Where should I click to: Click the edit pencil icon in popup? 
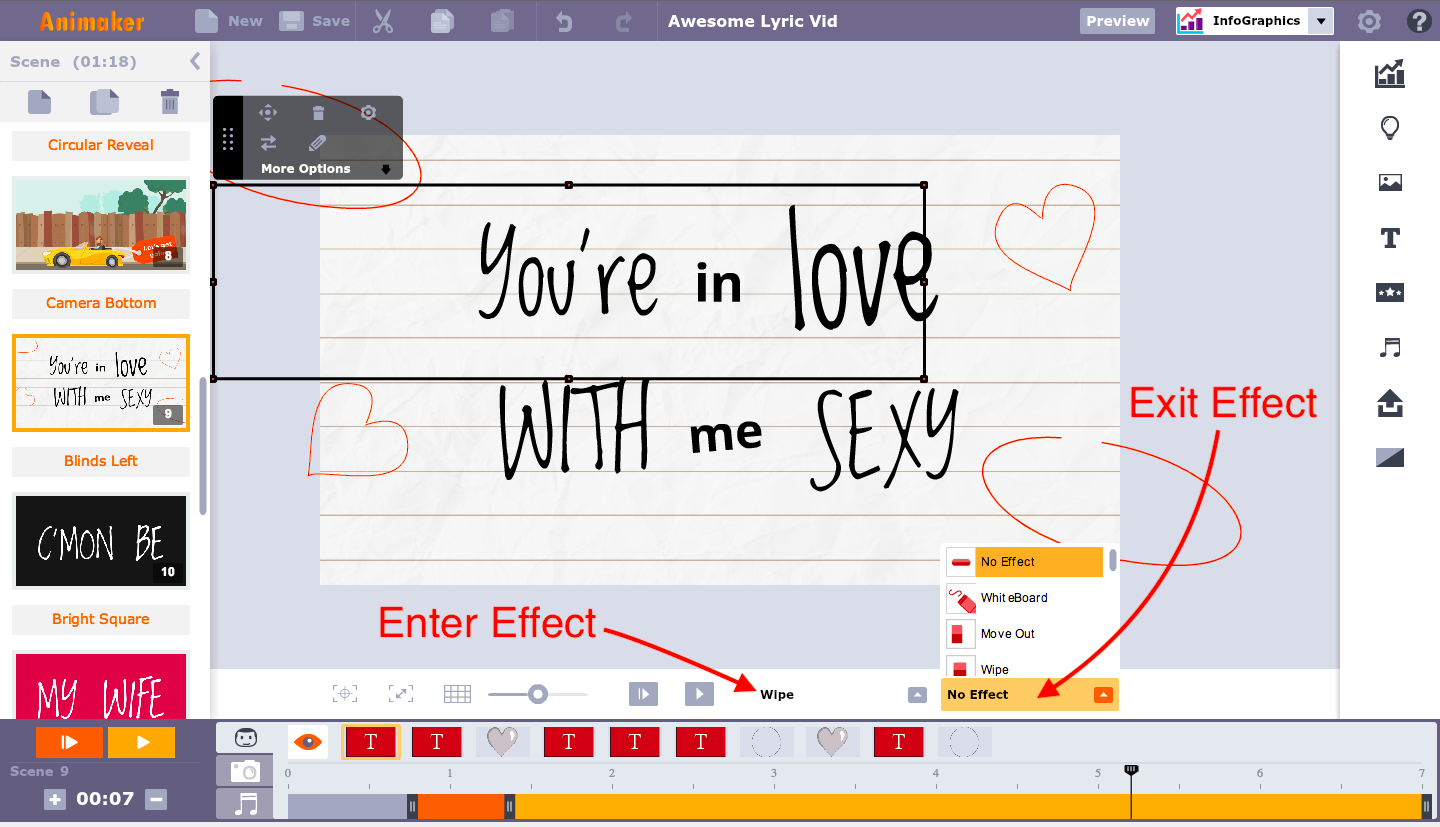coord(318,143)
